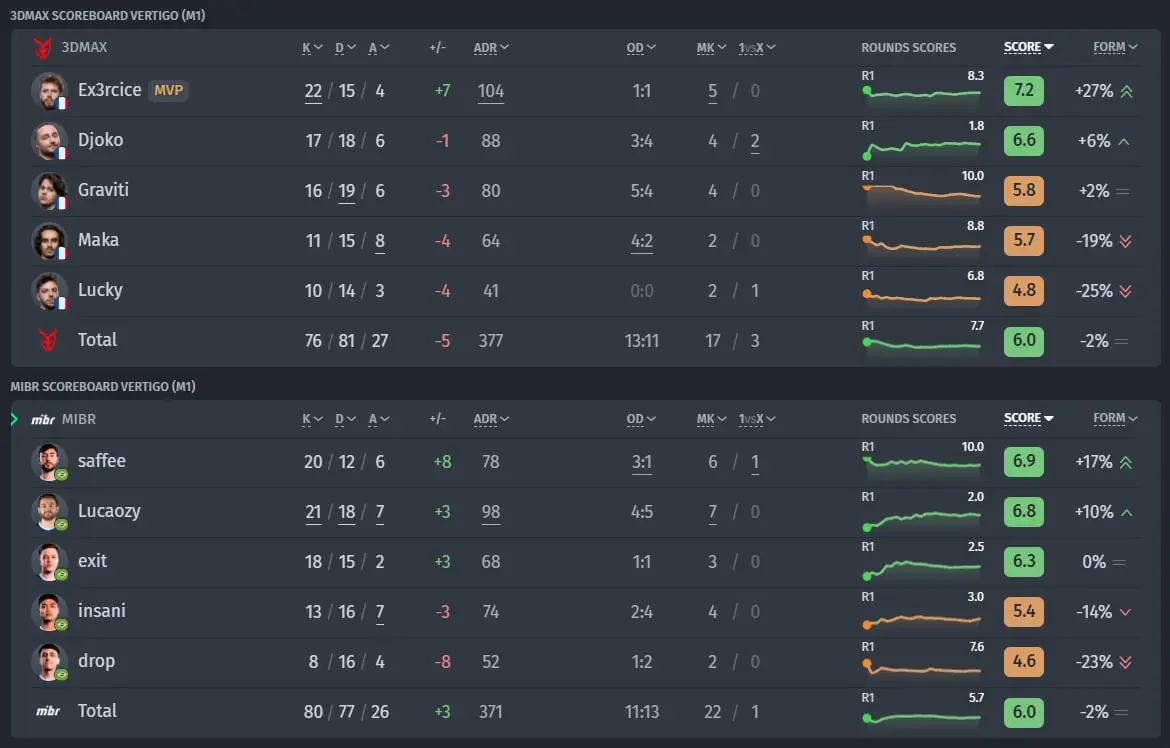Sort 3DMAX table by 1vsX

[x=757, y=48]
